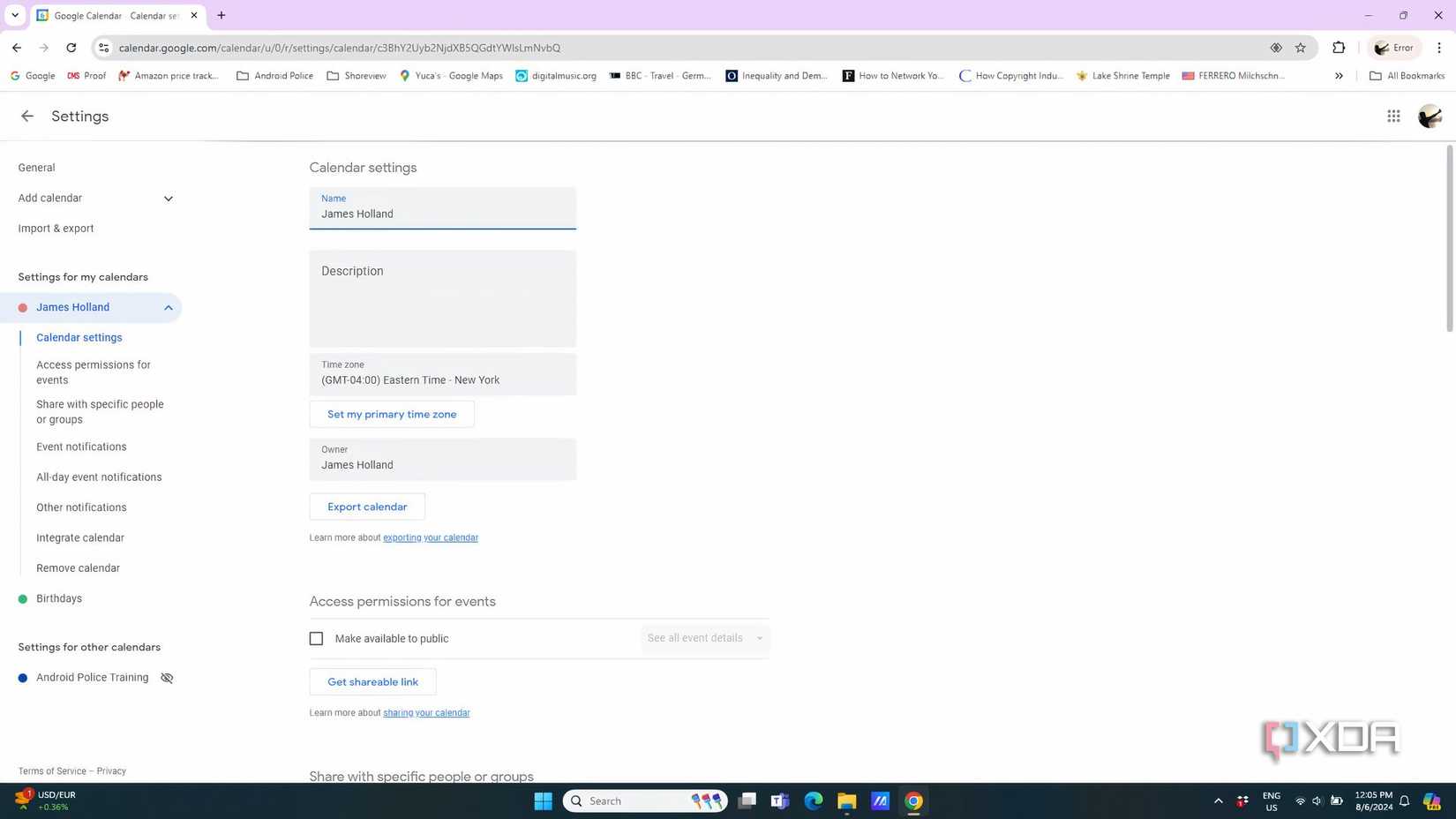The height and width of the screenshot is (819, 1456).
Task: Open the Google apps grid
Action: 1393,116
